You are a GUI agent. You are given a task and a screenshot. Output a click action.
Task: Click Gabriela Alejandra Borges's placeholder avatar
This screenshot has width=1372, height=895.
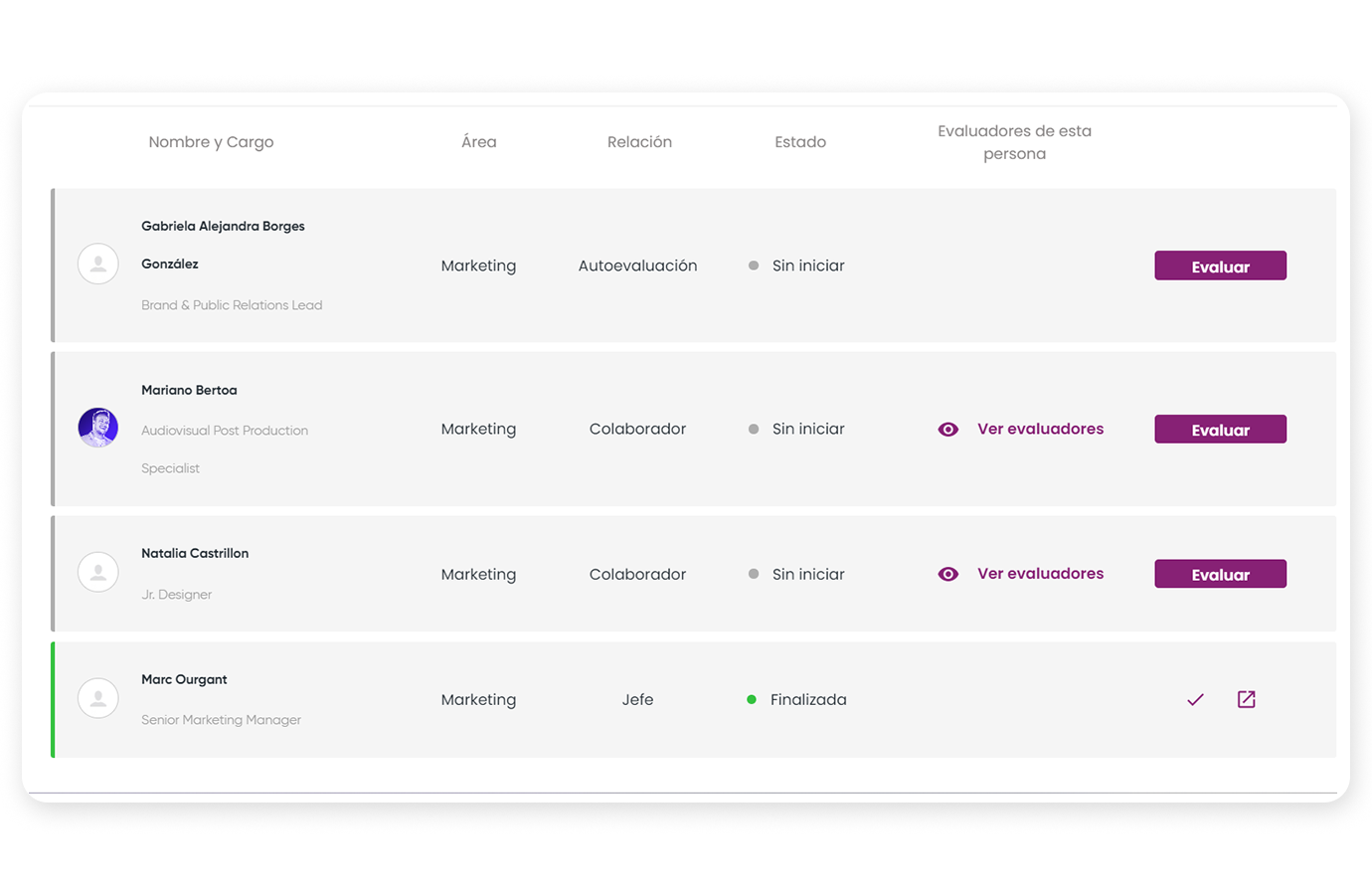[x=98, y=265]
